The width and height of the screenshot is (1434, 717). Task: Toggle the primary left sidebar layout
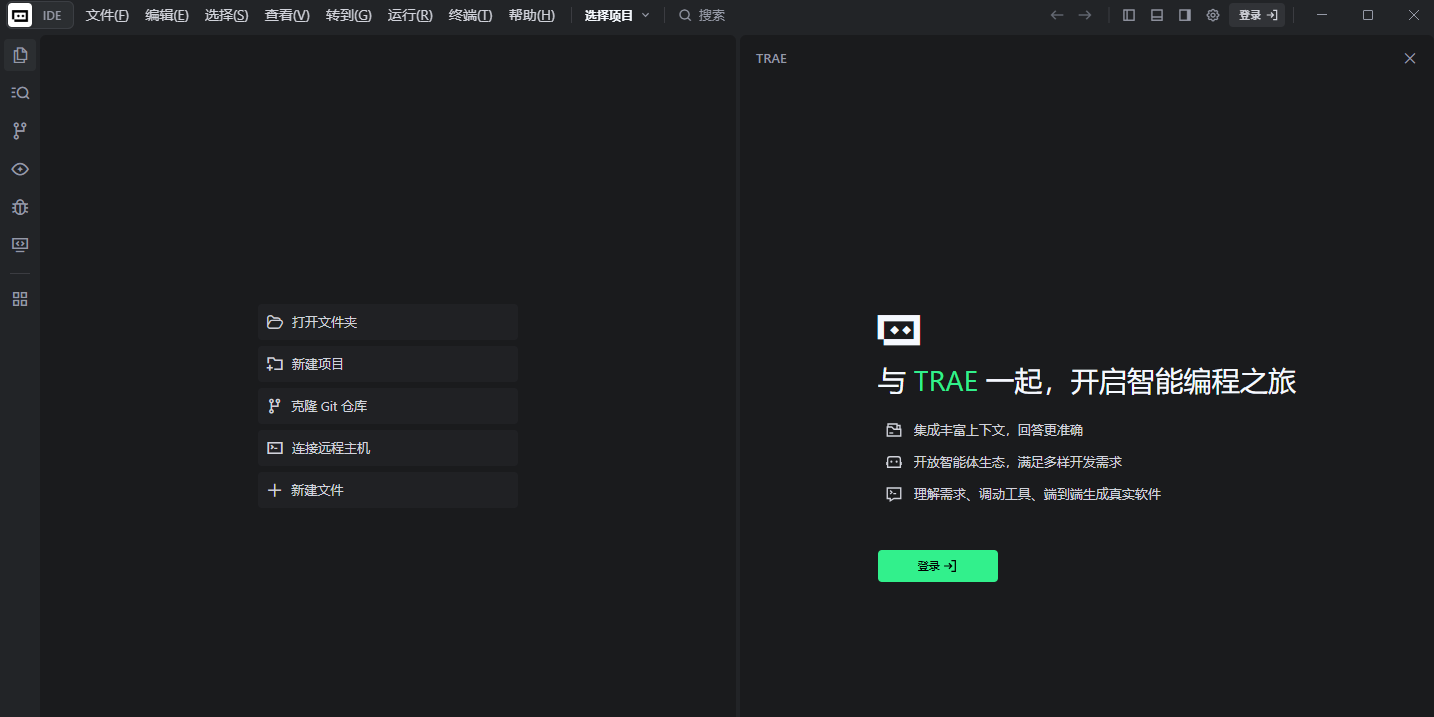click(1129, 15)
